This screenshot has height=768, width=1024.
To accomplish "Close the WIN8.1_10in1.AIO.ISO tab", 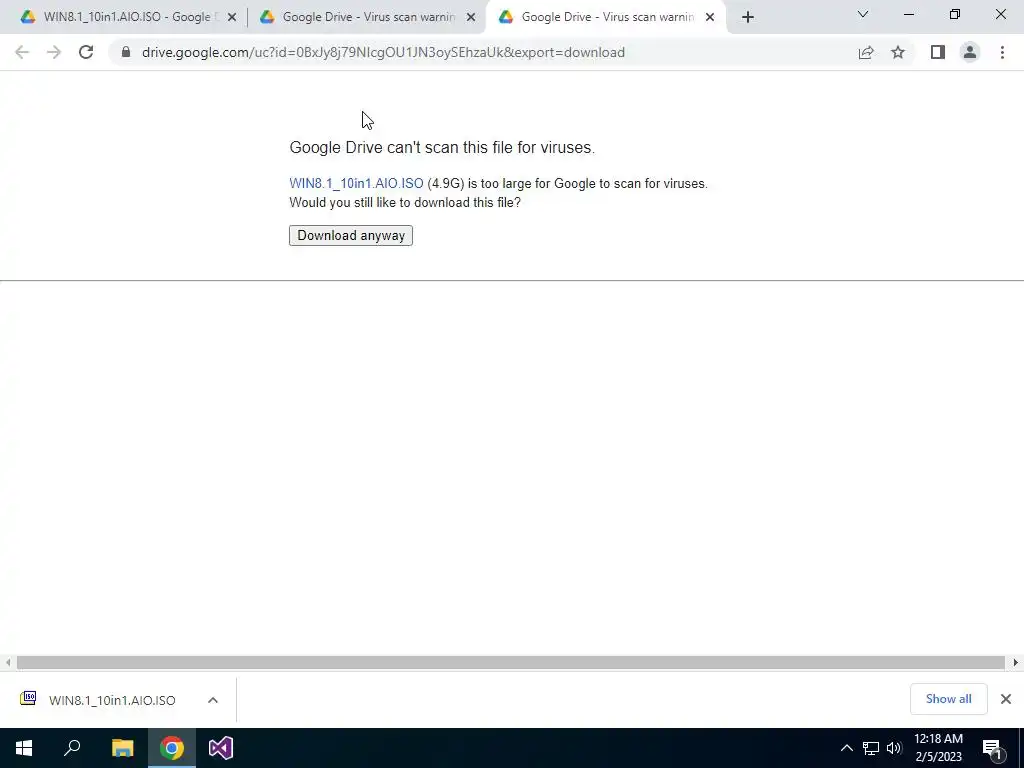I will 232,17.
